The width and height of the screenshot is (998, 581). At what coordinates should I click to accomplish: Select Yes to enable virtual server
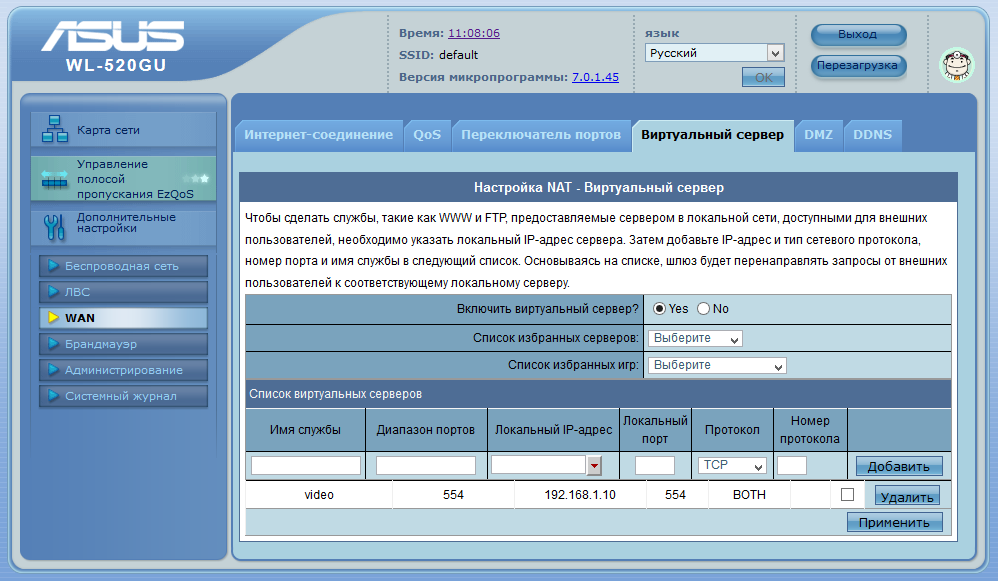[659, 309]
